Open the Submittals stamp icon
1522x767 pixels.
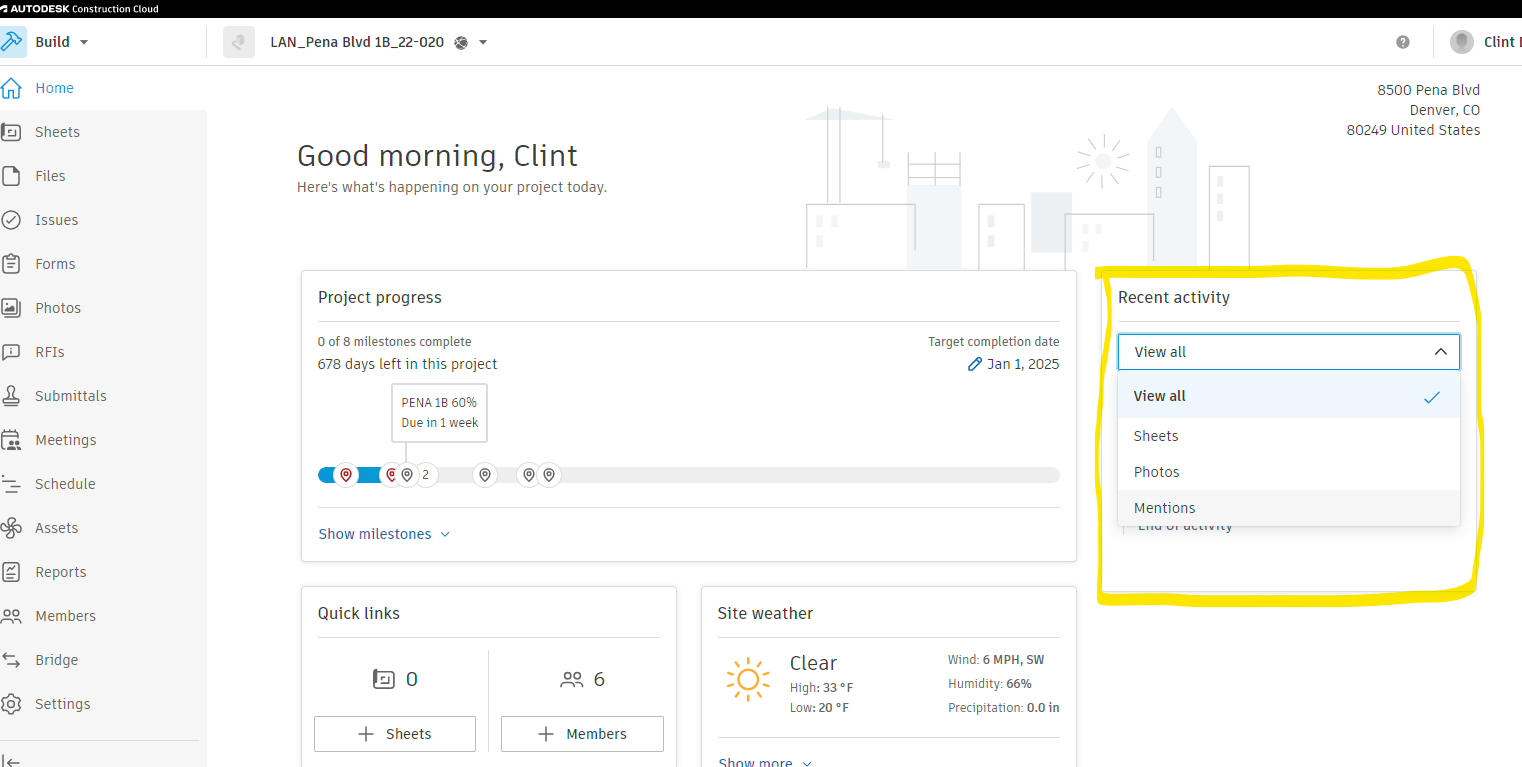click(x=12, y=396)
